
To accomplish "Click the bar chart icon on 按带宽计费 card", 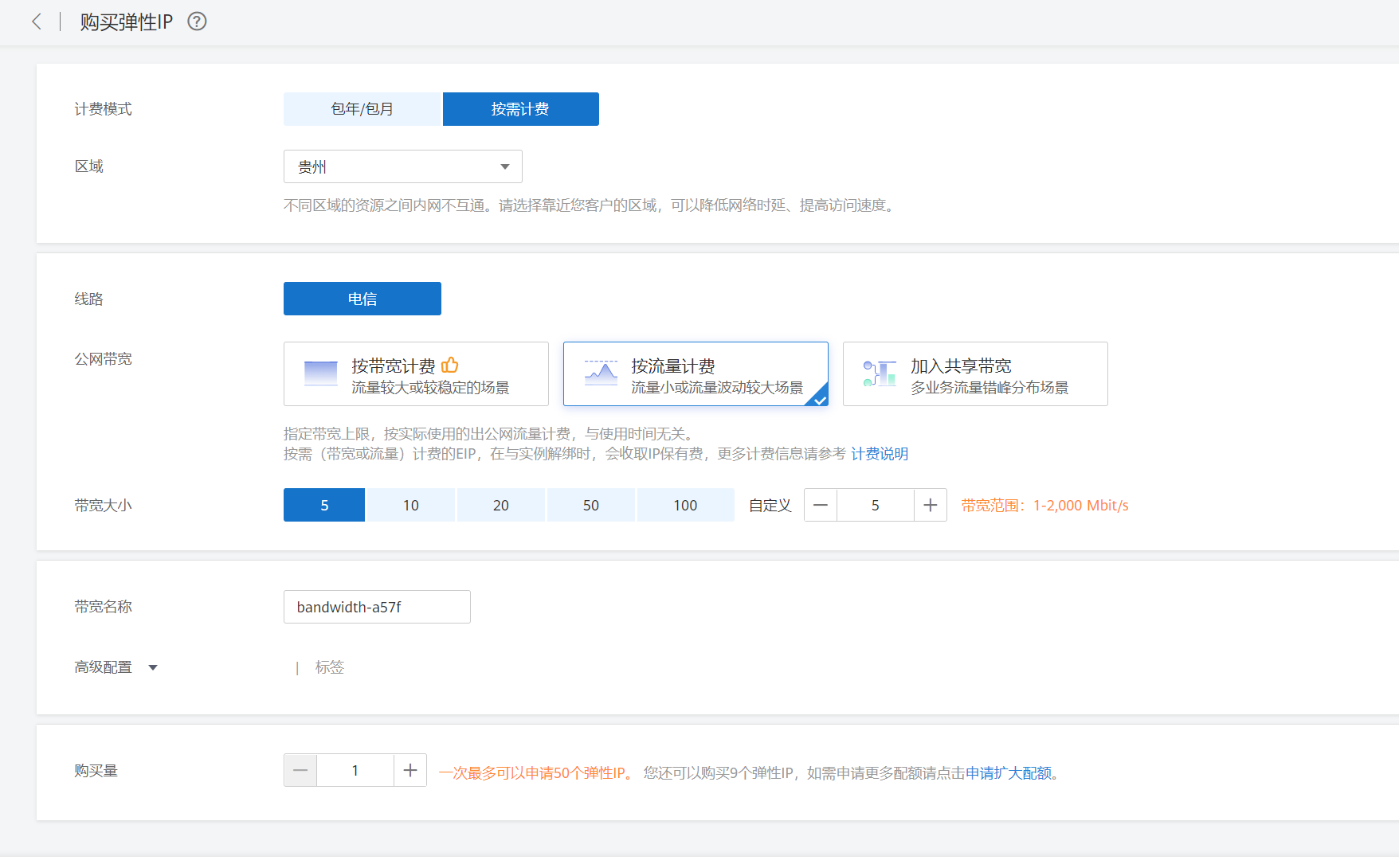I will point(320,373).
